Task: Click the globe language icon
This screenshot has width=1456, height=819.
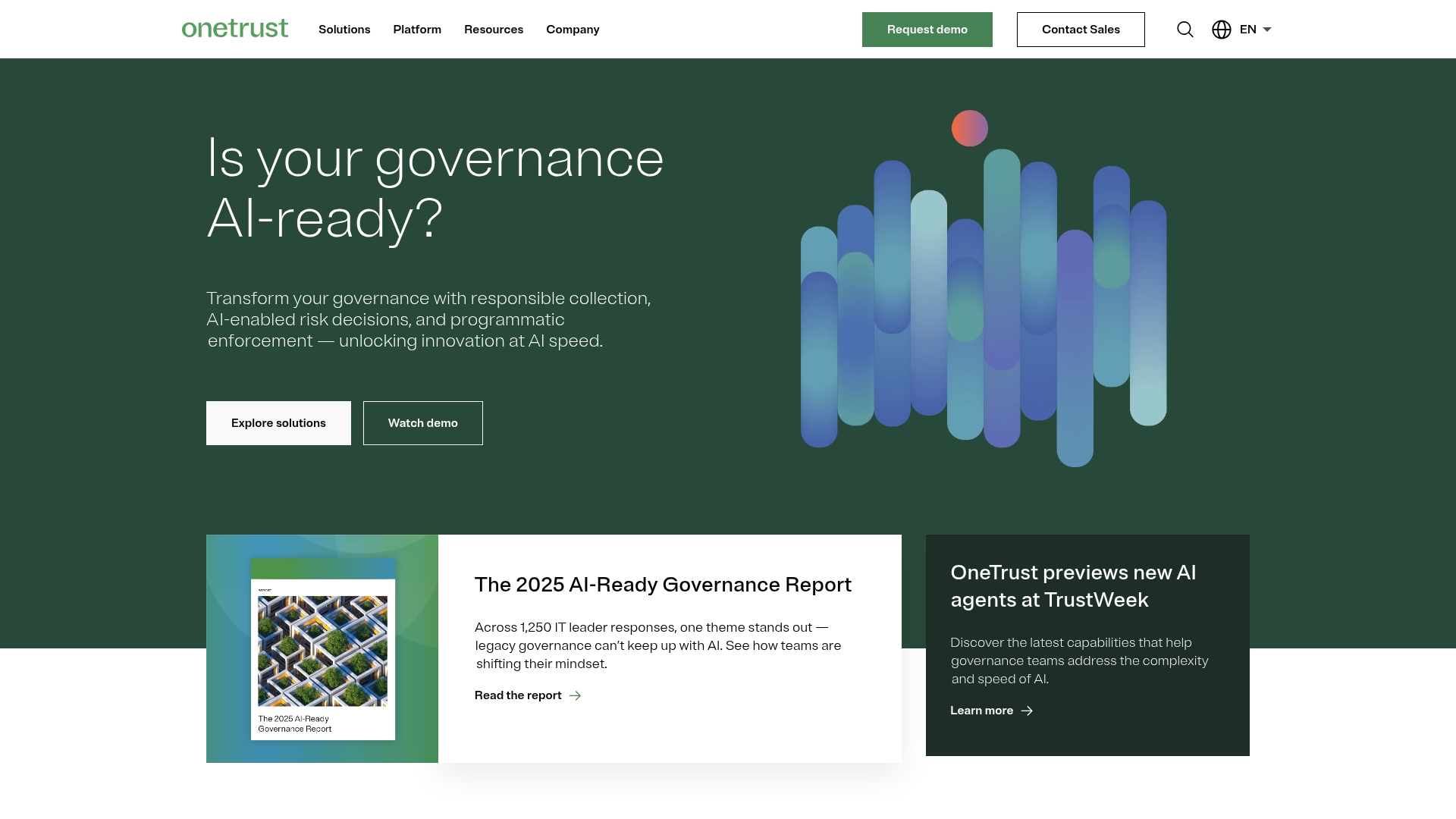Action: 1222,30
